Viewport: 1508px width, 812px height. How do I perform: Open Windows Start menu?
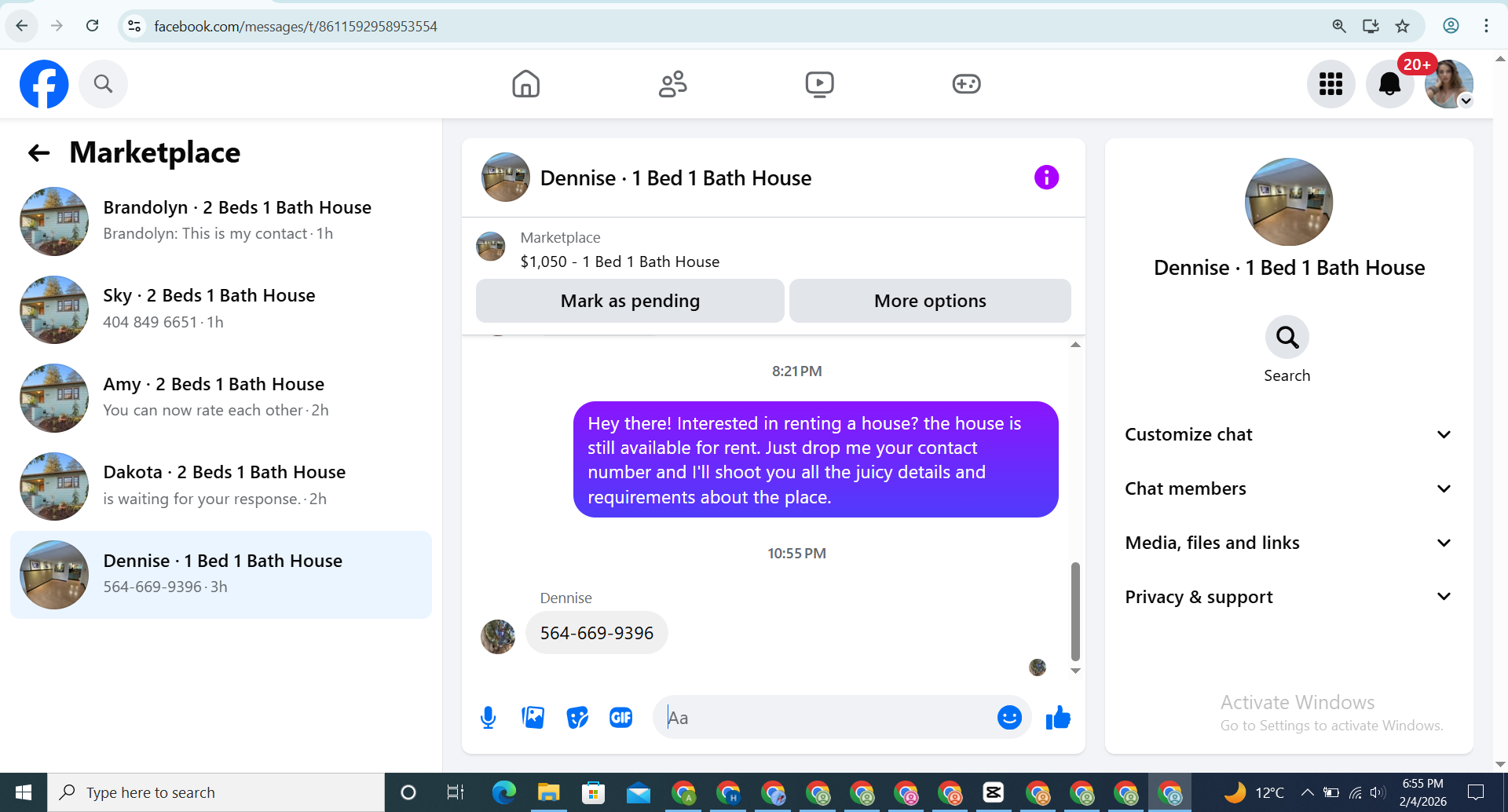pos(24,792)
